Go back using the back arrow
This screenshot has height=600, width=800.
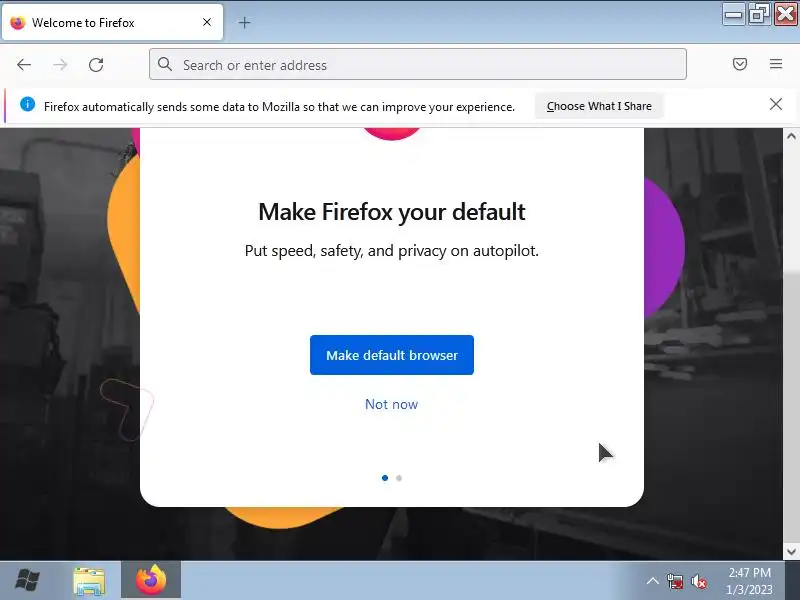(x=24, y=65)
